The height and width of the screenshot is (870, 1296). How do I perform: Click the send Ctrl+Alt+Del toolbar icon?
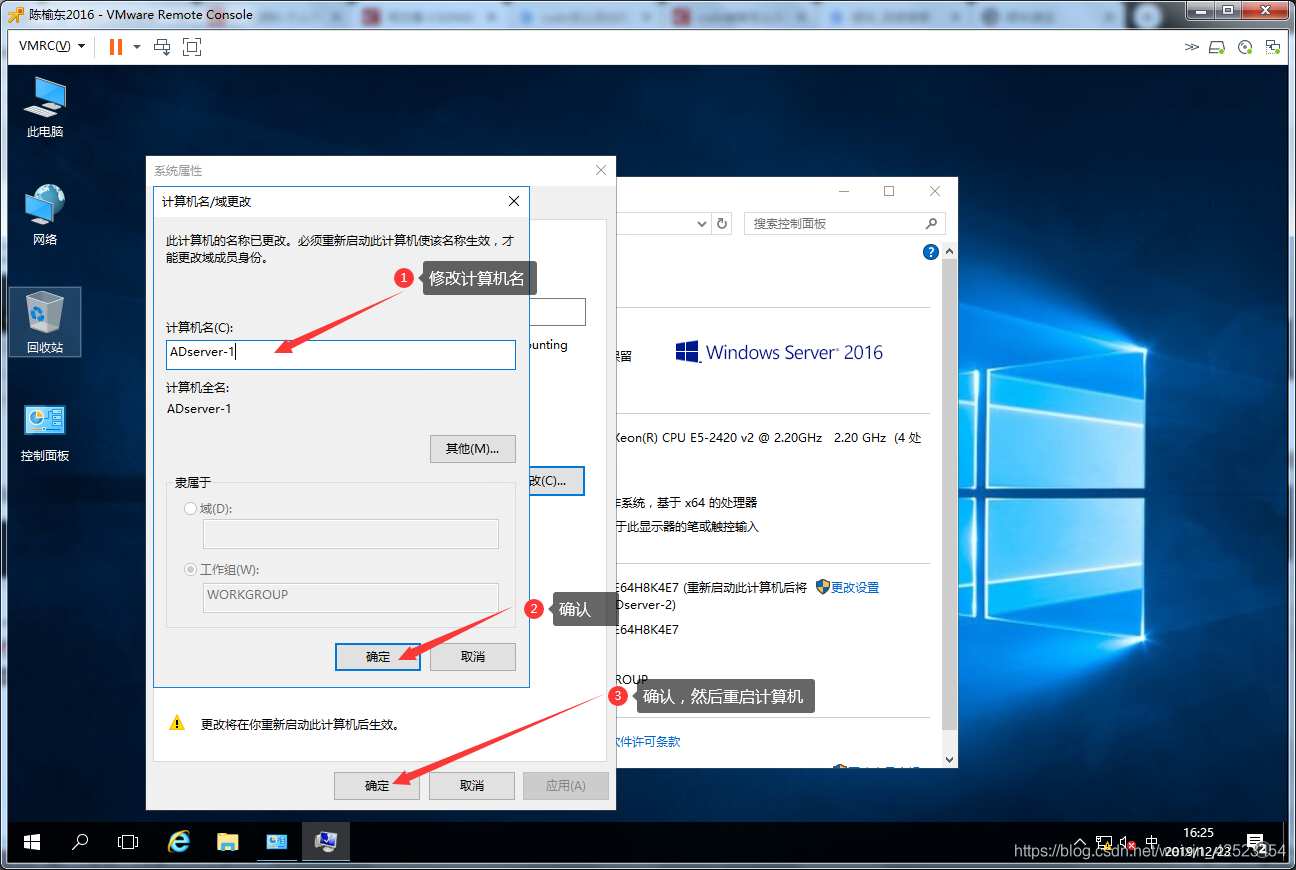point(162,47)
